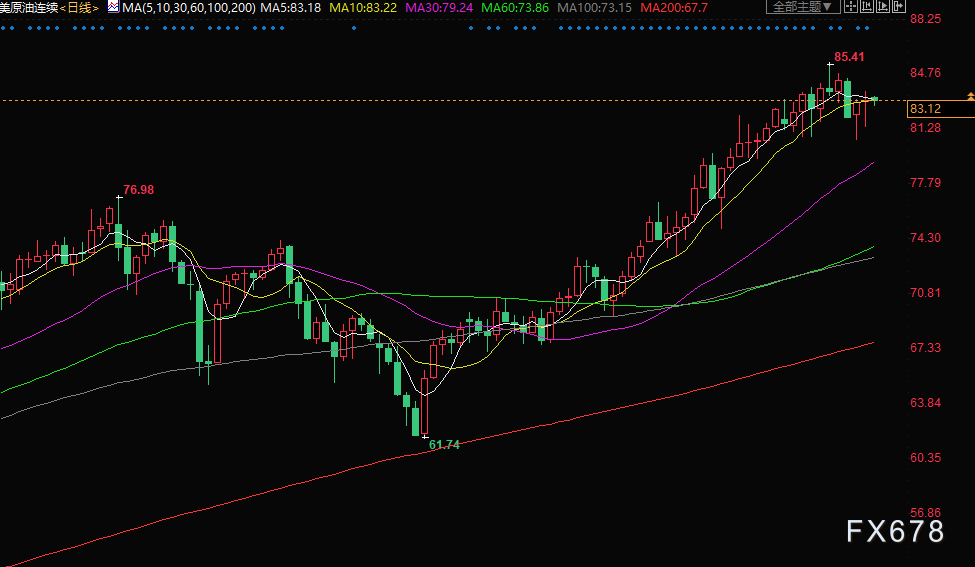Click the 63.84 axis price label
975x567 pixels.
point(925,402)
